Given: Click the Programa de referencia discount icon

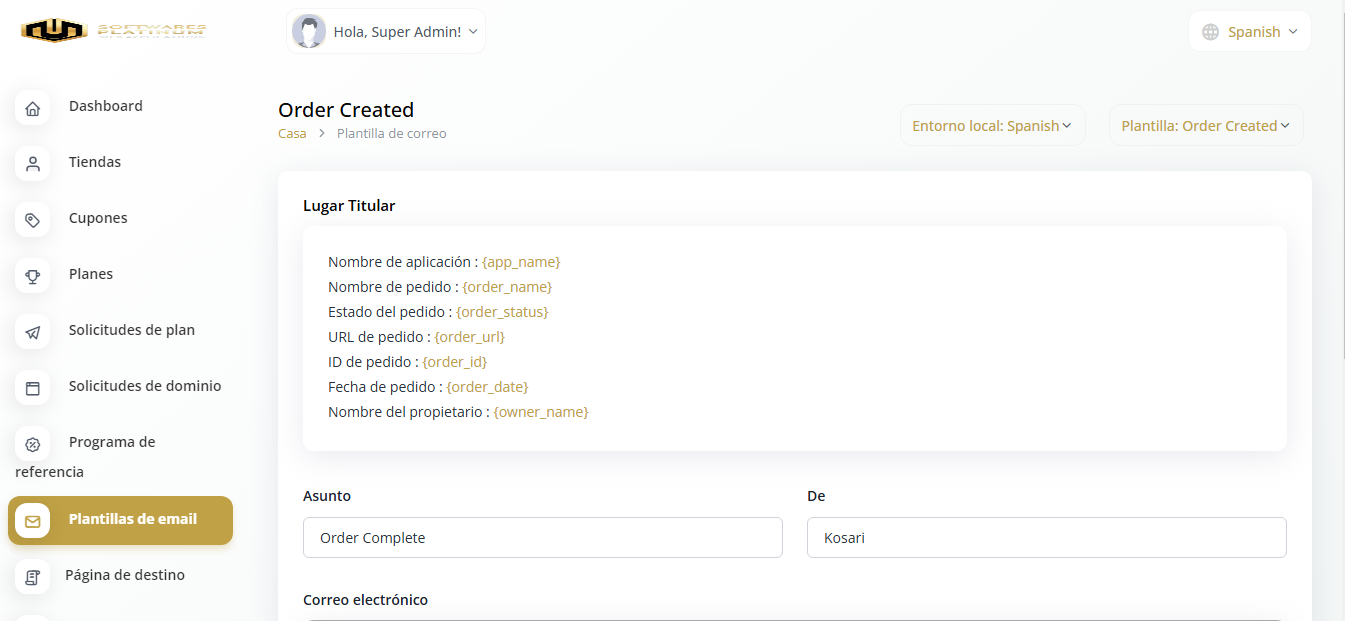Looking at the screenshot, I should 32,444.
